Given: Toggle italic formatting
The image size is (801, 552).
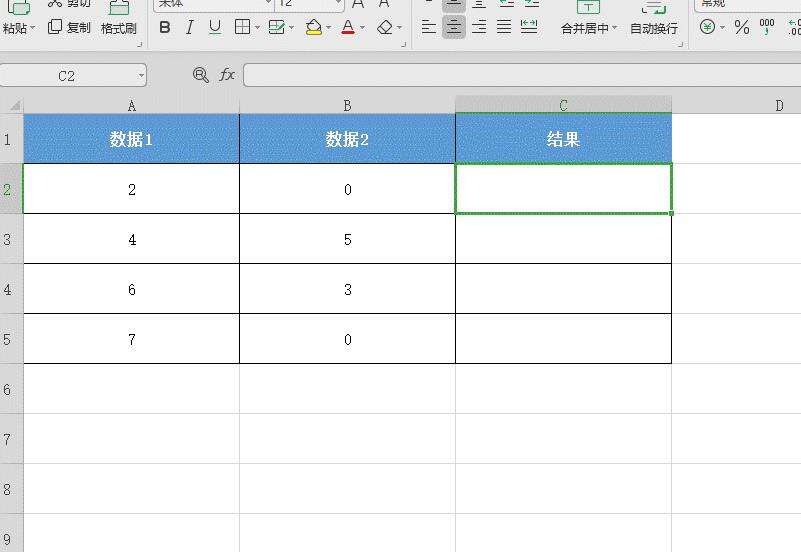Looking at the screenshot, I should click(190, 27).
